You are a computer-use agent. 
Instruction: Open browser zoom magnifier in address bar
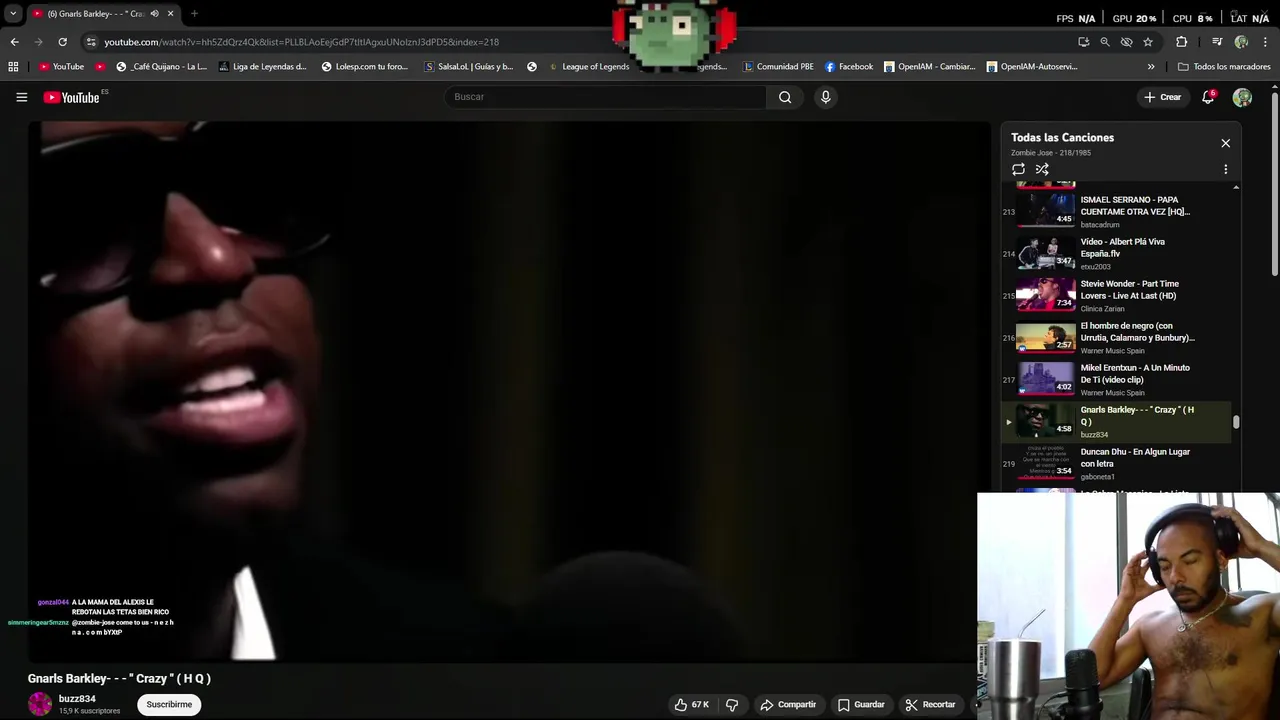[1105, 42]
